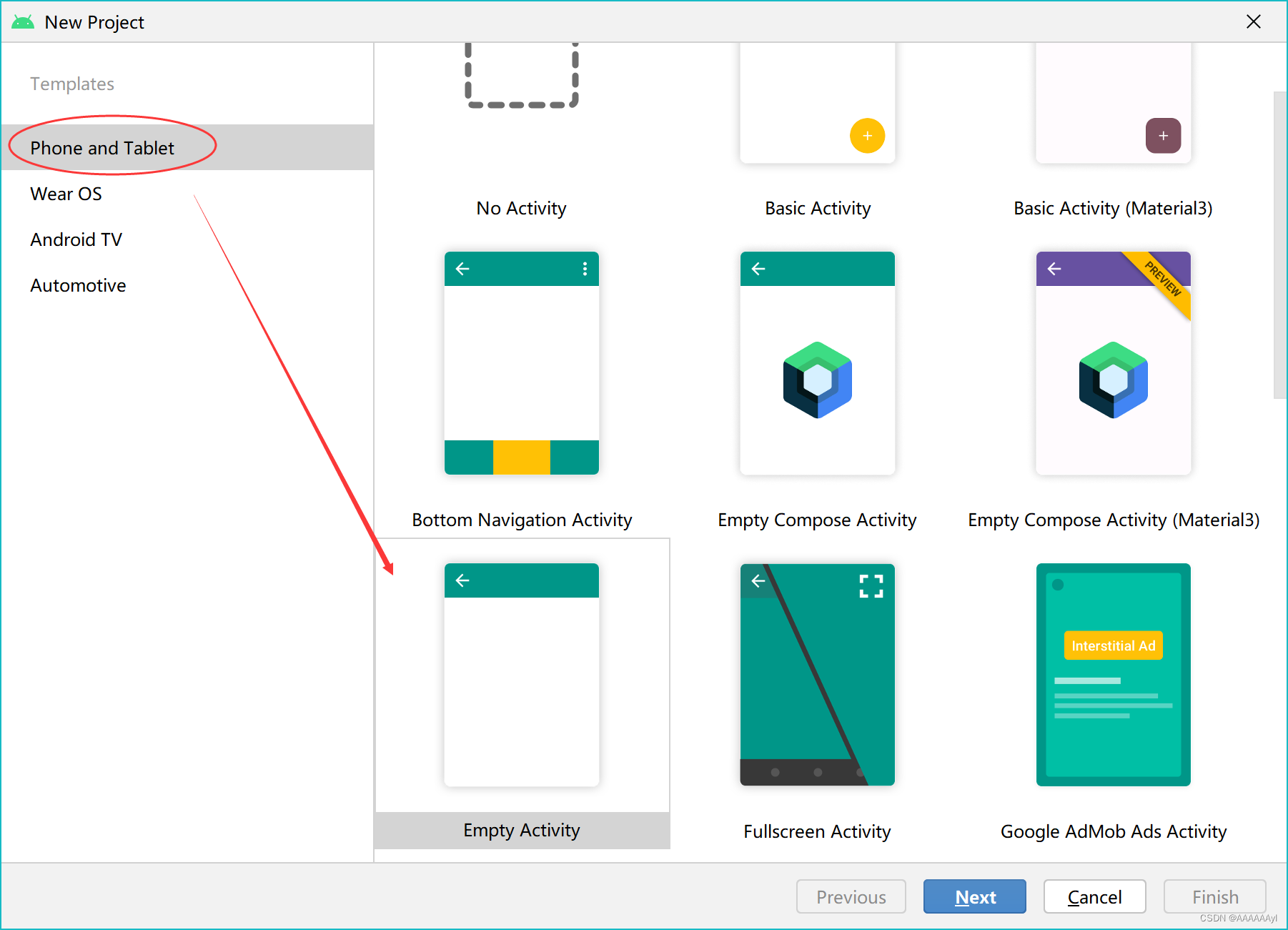
Task: Click the Previous button
Action: coord(851,896)
